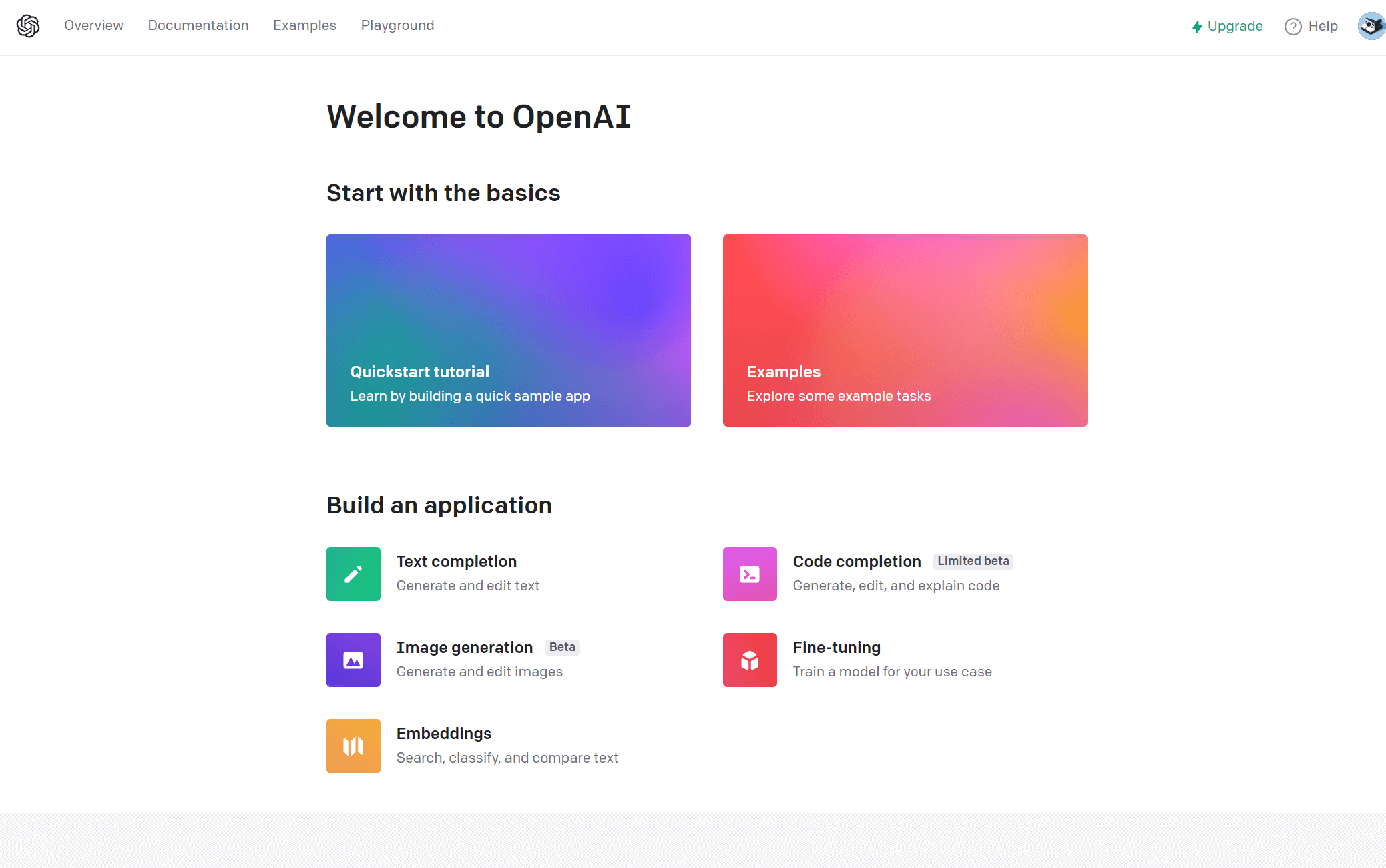Open the Documentation nav item
This screenshot has height=868, width=1386.
[198, 25]
